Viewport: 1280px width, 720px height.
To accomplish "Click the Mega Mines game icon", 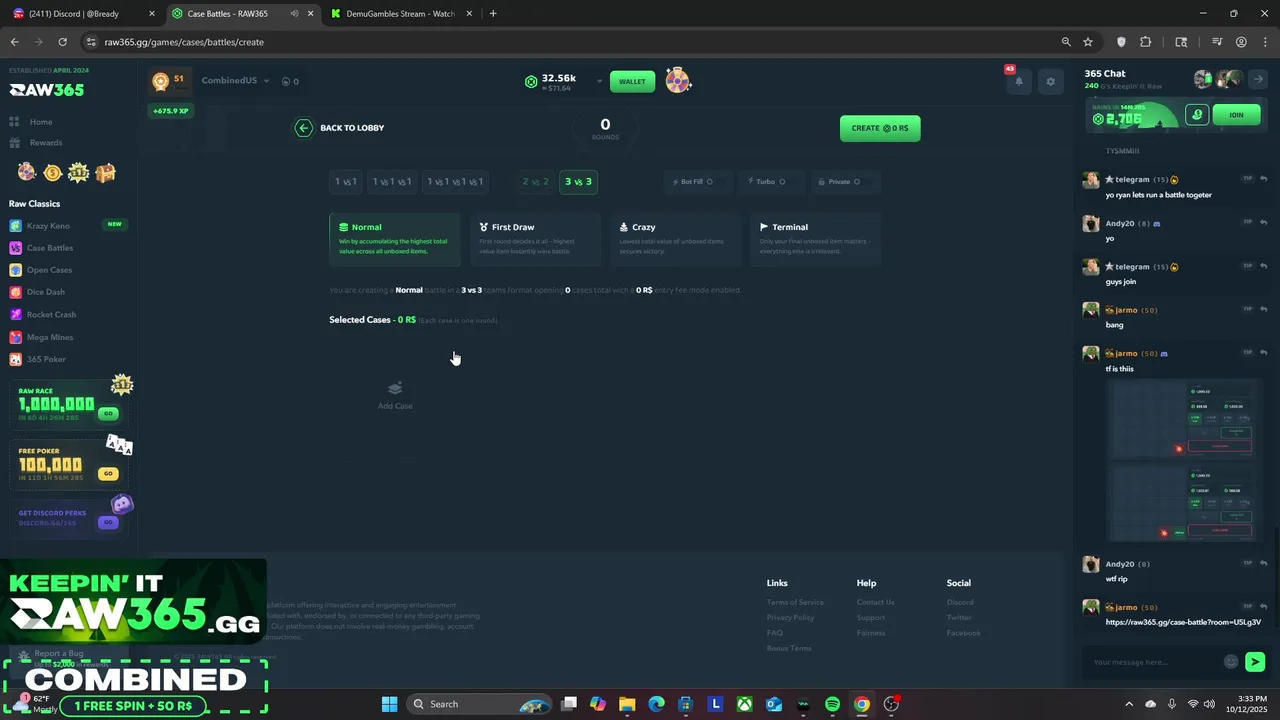I will tap(15, 337).
